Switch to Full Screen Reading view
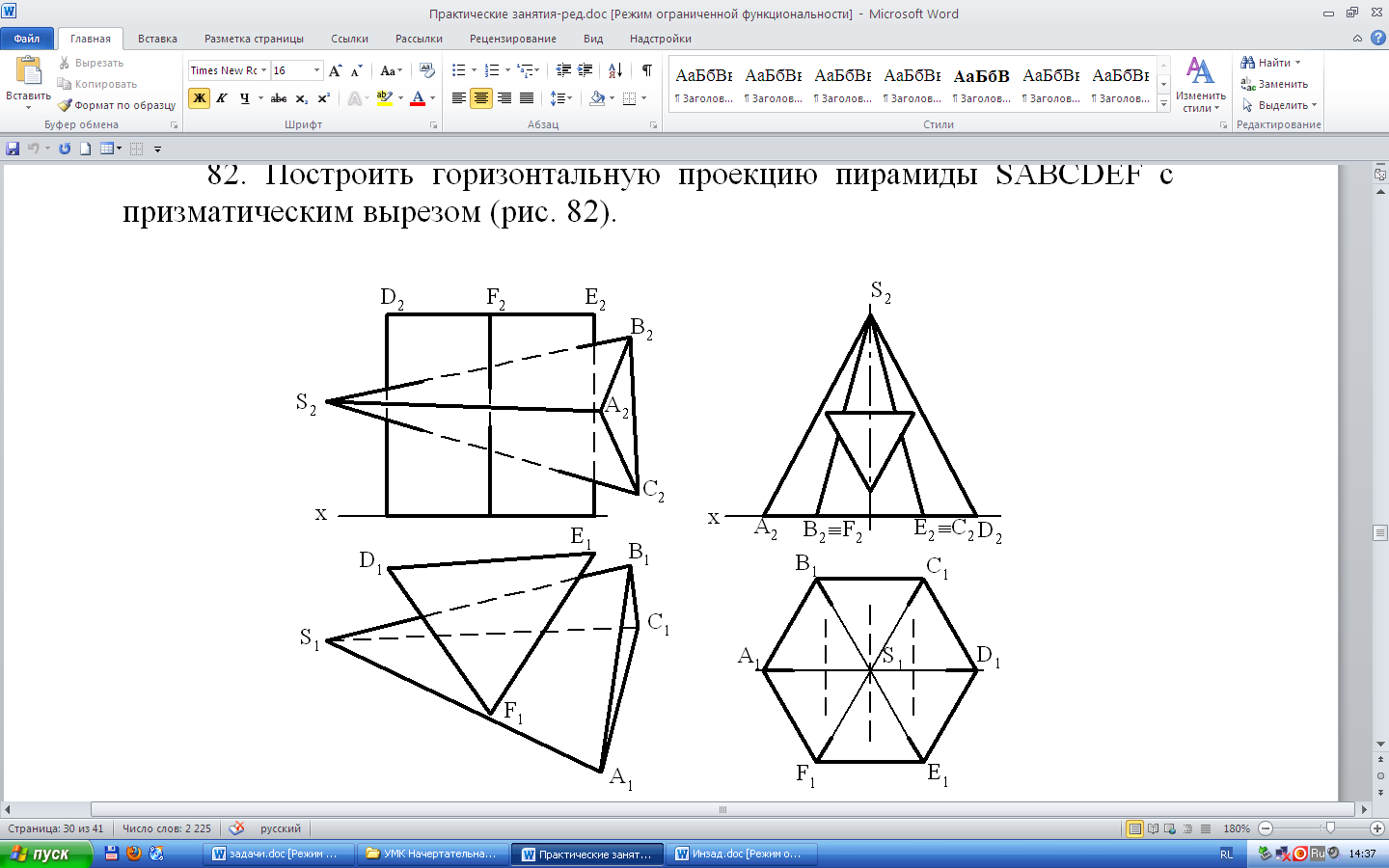Image resolution: width=1389 pixels, height=868 pixels. (1153, 828)
